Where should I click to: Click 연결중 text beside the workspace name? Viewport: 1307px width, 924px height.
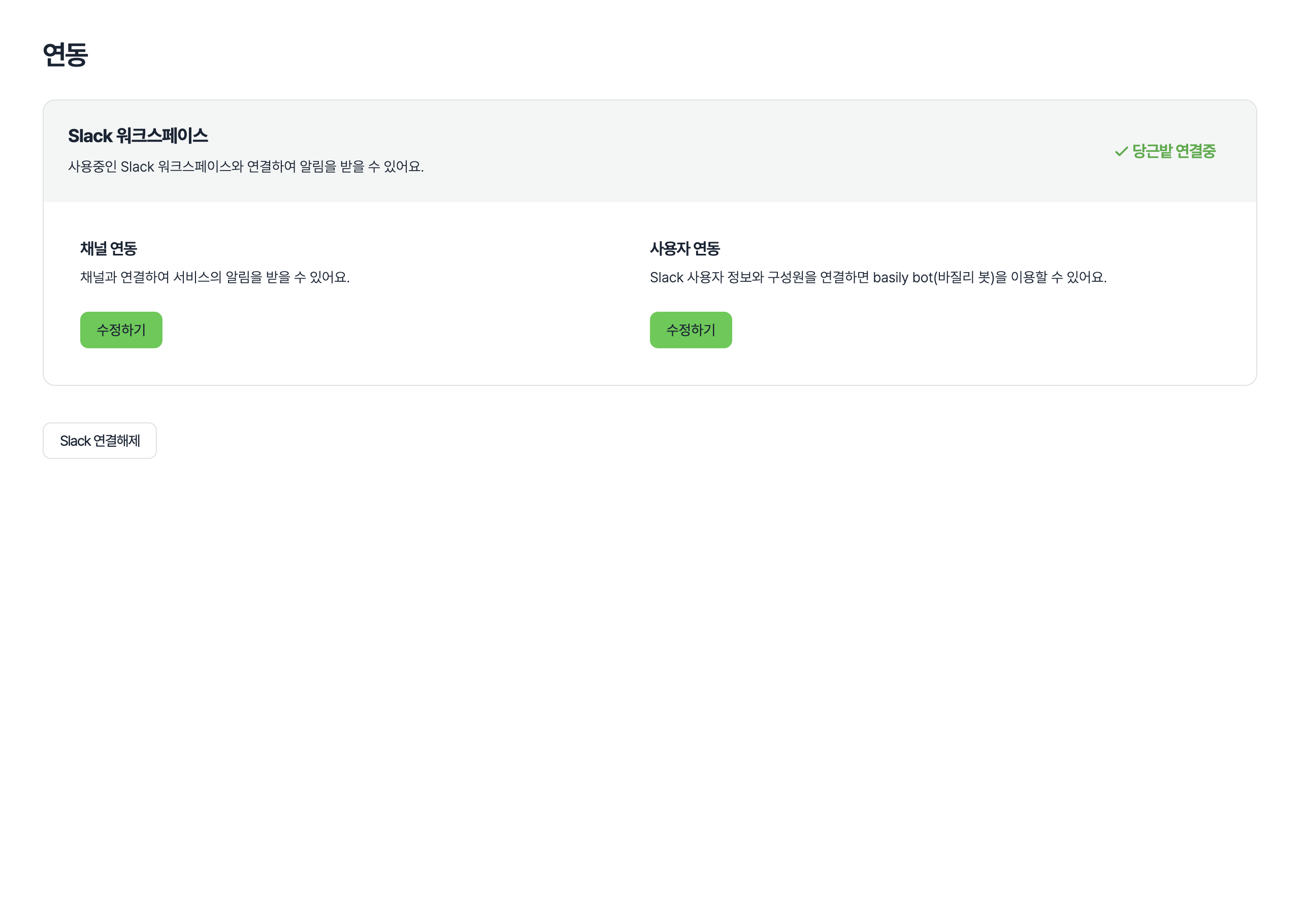click(1195, 151)
